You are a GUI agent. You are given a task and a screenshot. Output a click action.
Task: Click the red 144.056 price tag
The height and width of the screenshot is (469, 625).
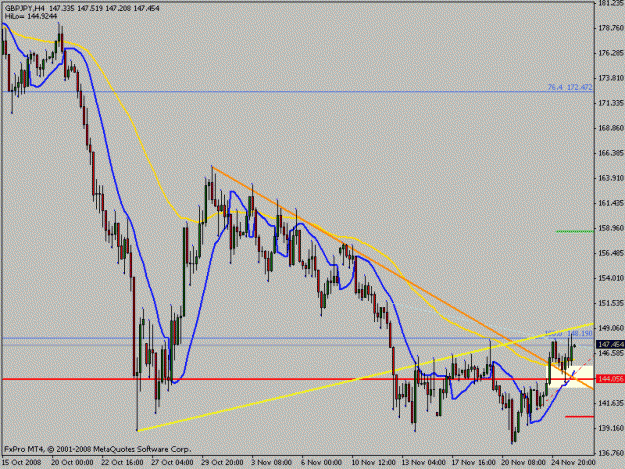[x=610, y=379]
